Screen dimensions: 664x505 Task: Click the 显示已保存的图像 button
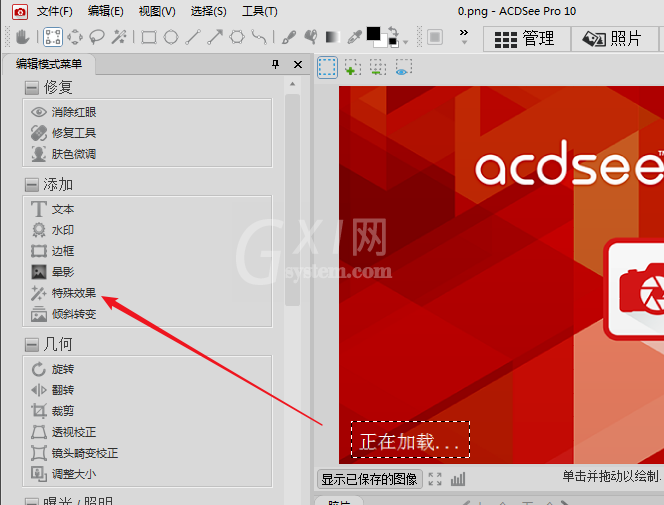[x=369, y=479]
